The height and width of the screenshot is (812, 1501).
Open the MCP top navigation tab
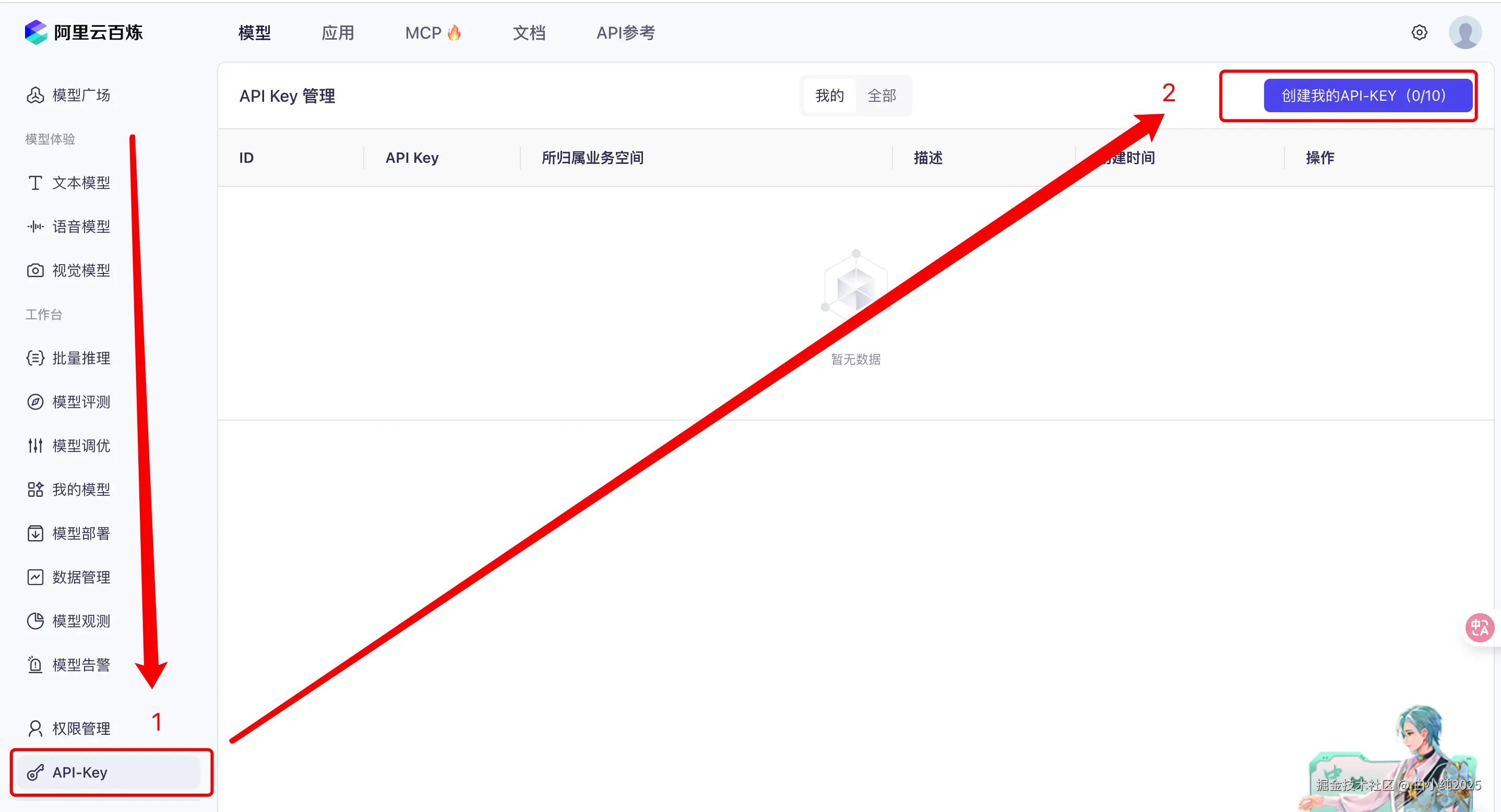pyautogui.click(x=432, y=33)
